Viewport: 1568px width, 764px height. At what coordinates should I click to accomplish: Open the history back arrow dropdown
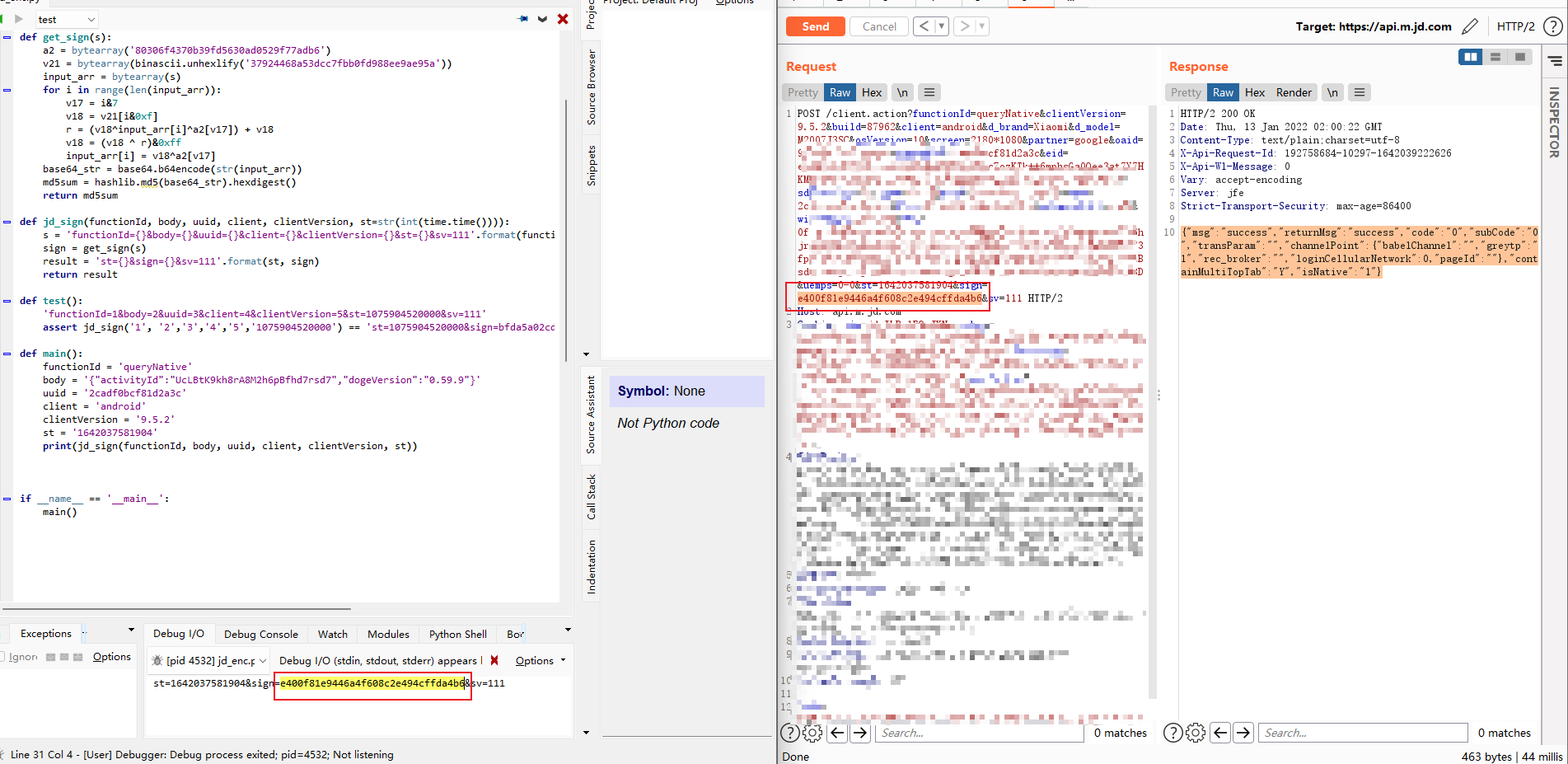pyautogui.click(x=941, y=26)
